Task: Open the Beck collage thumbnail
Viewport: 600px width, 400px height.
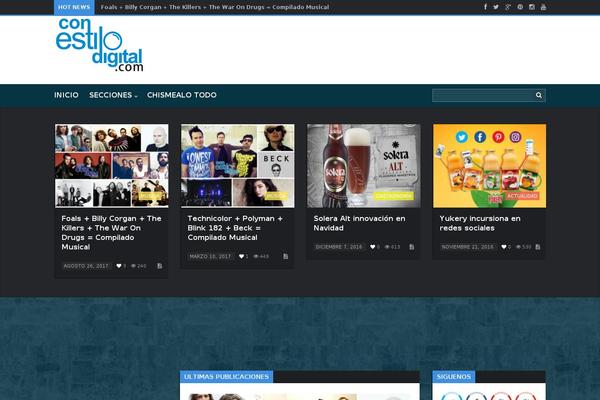Action: (x=238, y=166)
